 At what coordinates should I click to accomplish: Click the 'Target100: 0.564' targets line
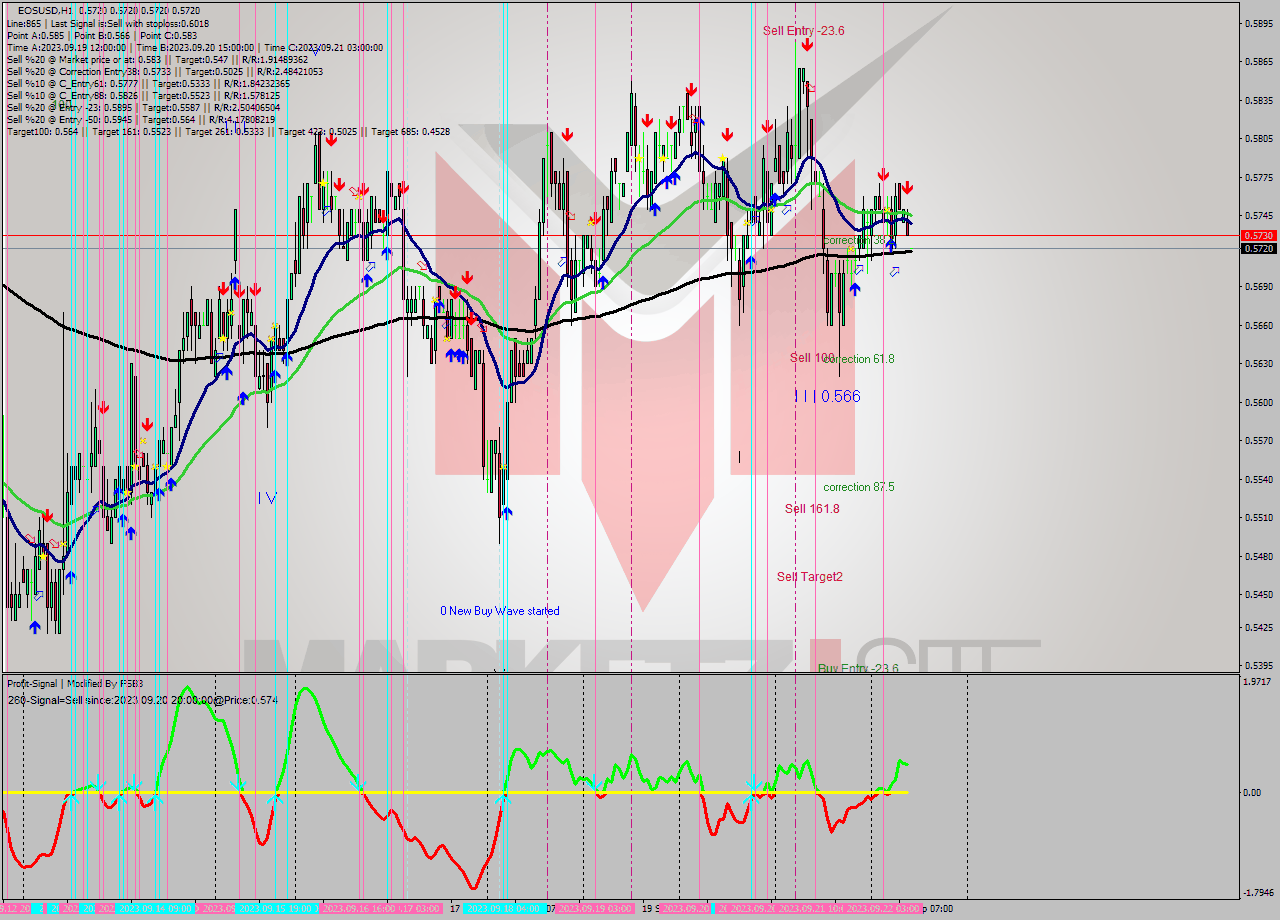pos(228,132)
